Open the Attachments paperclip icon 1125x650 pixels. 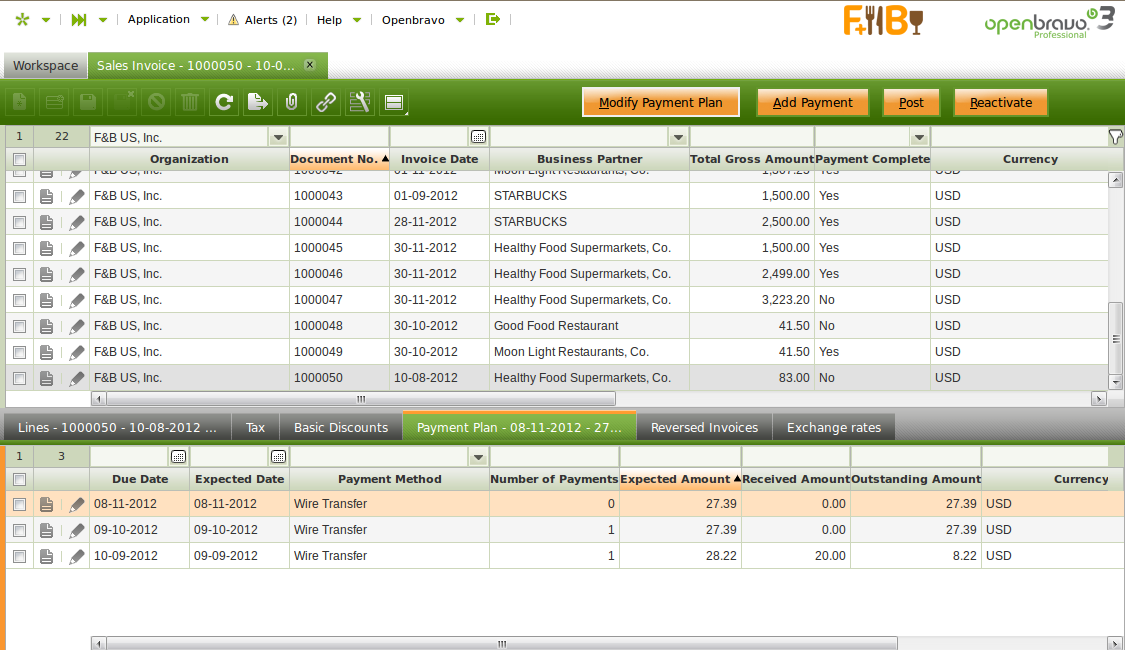pyautogui.click(x=292, y=102)
